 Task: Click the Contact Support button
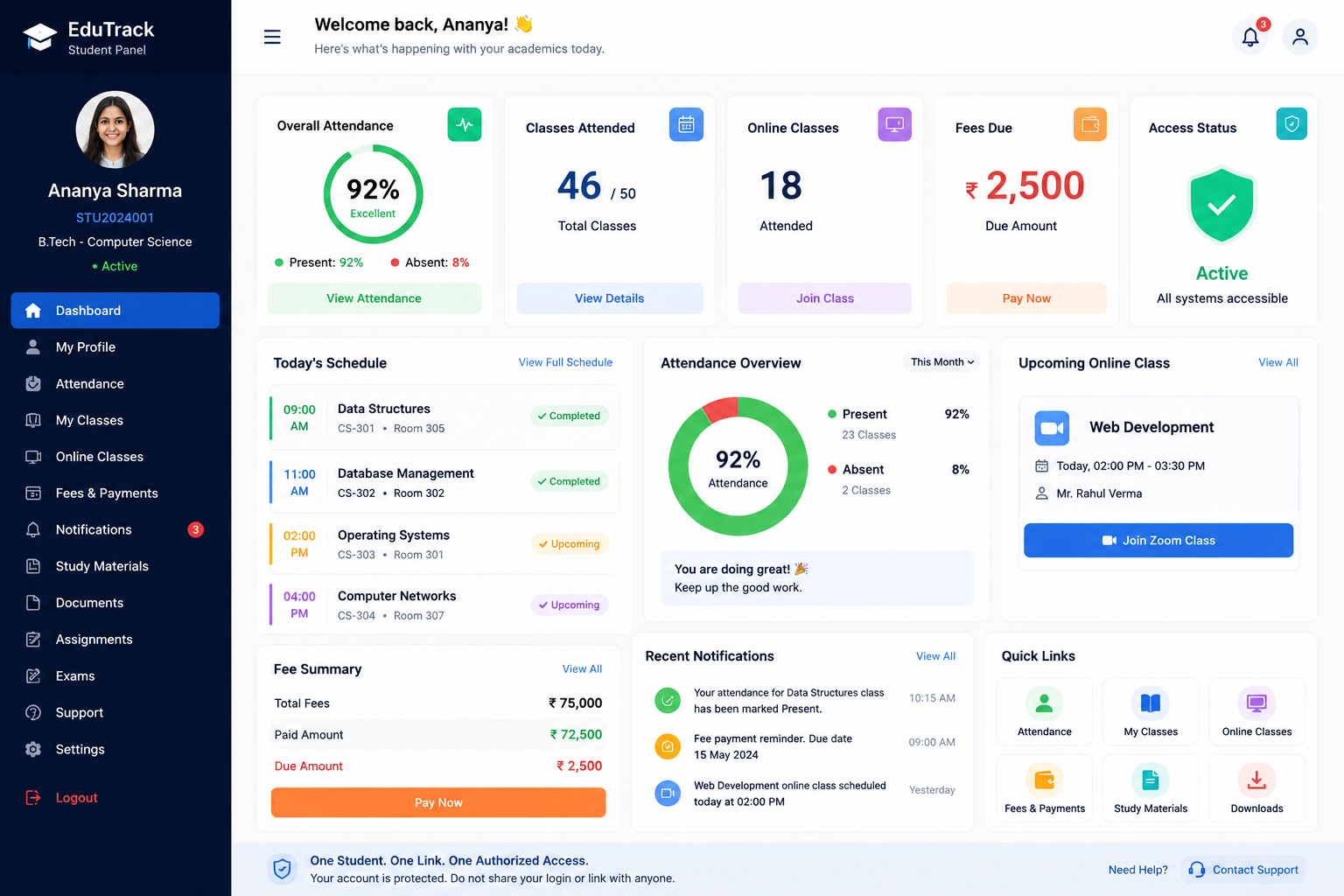click(x=1243, y=870)
